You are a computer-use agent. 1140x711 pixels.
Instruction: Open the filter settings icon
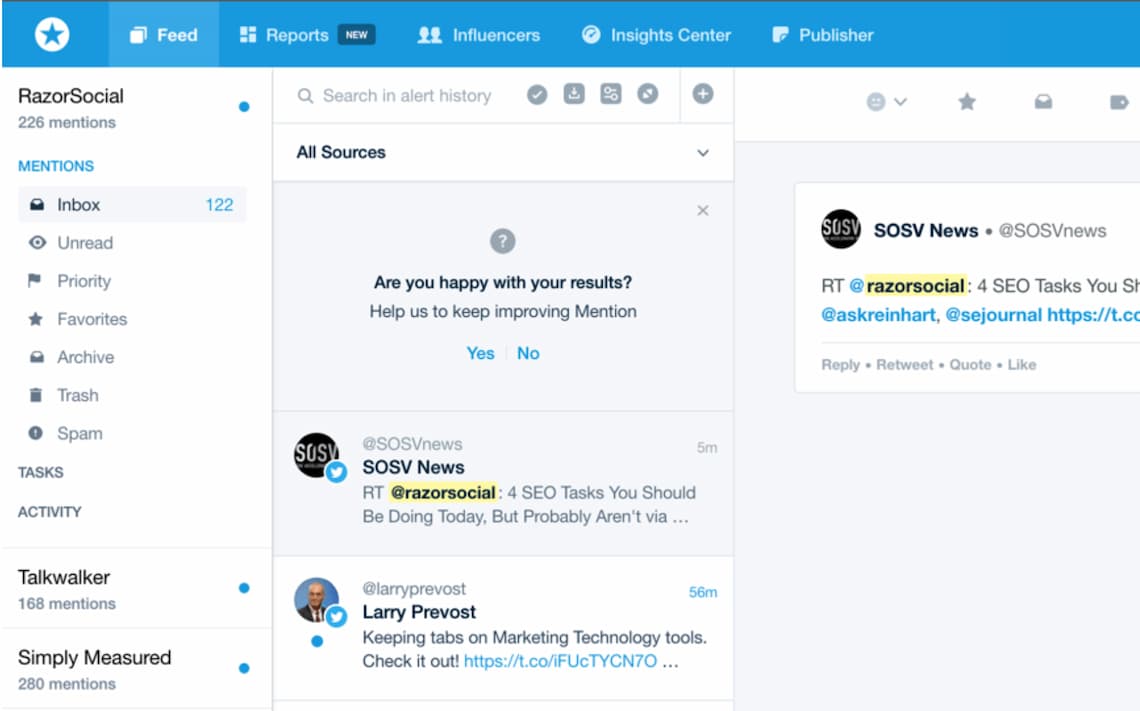611,94
